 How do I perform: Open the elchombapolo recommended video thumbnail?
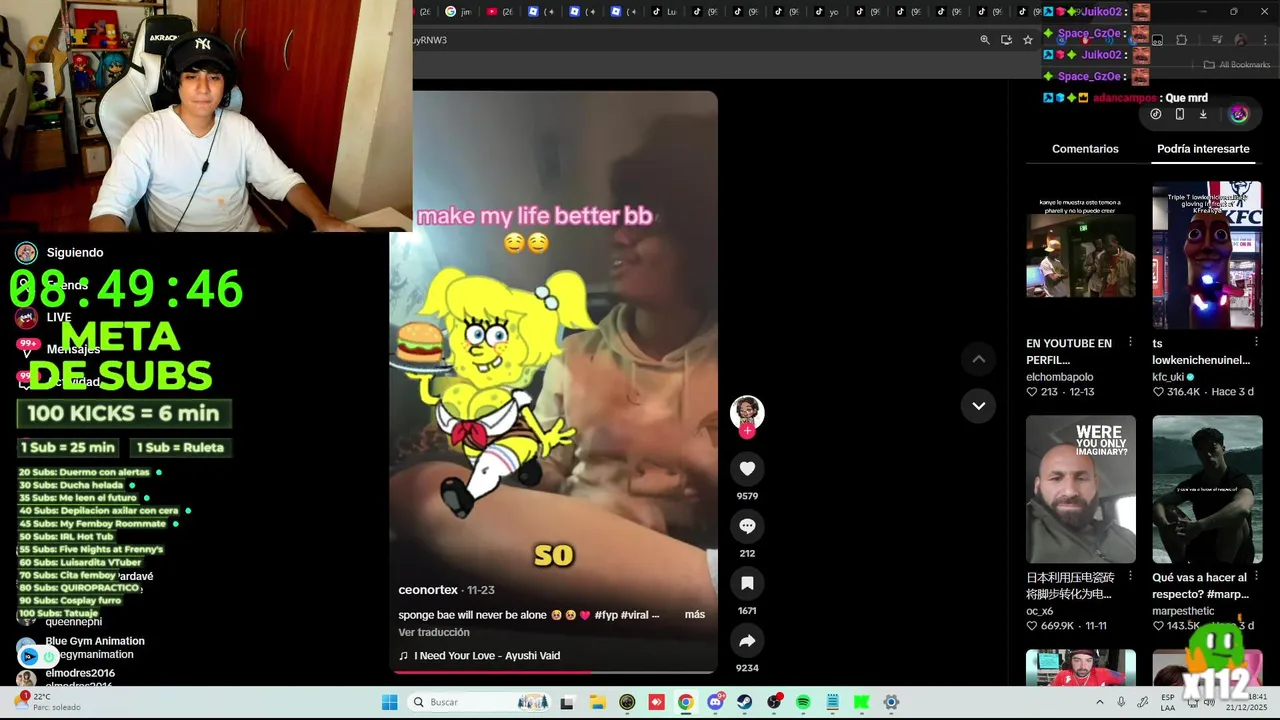(x=1081, y=255)
